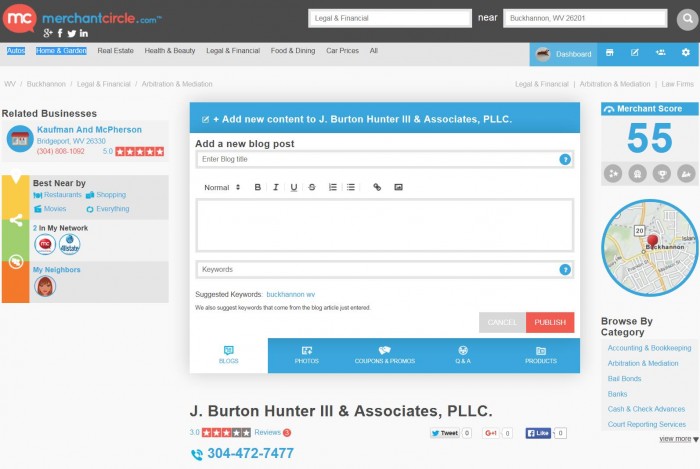700x469 pixels.
Task: Click the Tweet button
Action: (445, 433)
